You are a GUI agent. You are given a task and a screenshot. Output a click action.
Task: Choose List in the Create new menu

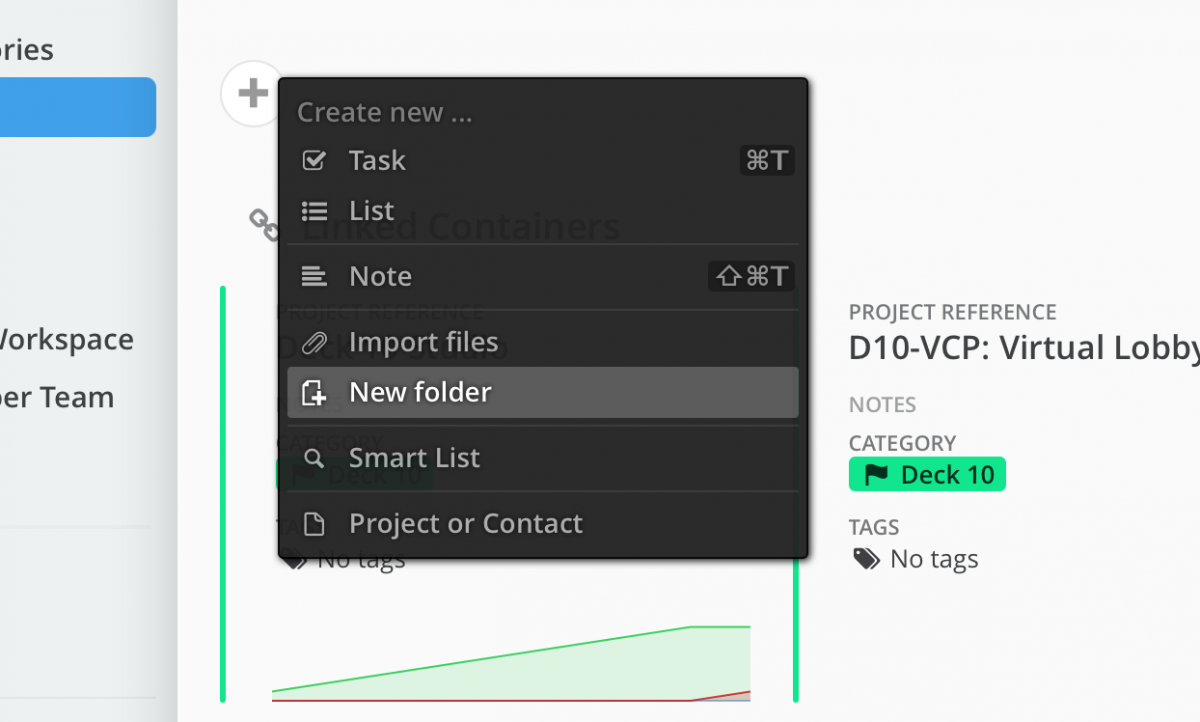pyautogui.click(x=371, y=211)
